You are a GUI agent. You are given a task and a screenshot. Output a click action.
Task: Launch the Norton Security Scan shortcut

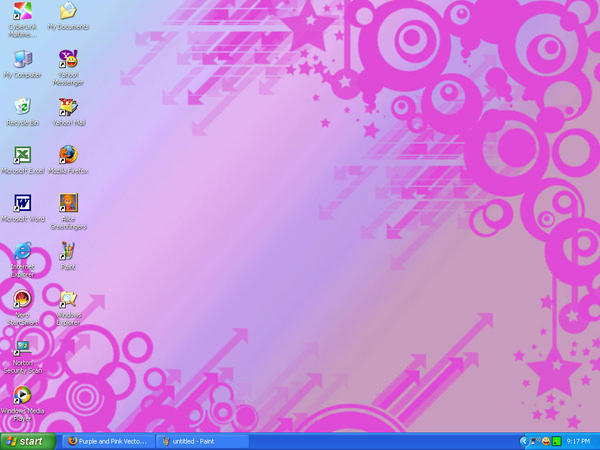point(22,347)
